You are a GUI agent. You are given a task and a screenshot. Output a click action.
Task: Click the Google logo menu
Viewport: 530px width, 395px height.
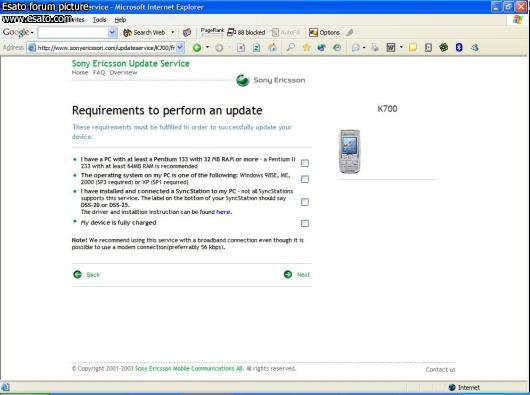(18, 32)
